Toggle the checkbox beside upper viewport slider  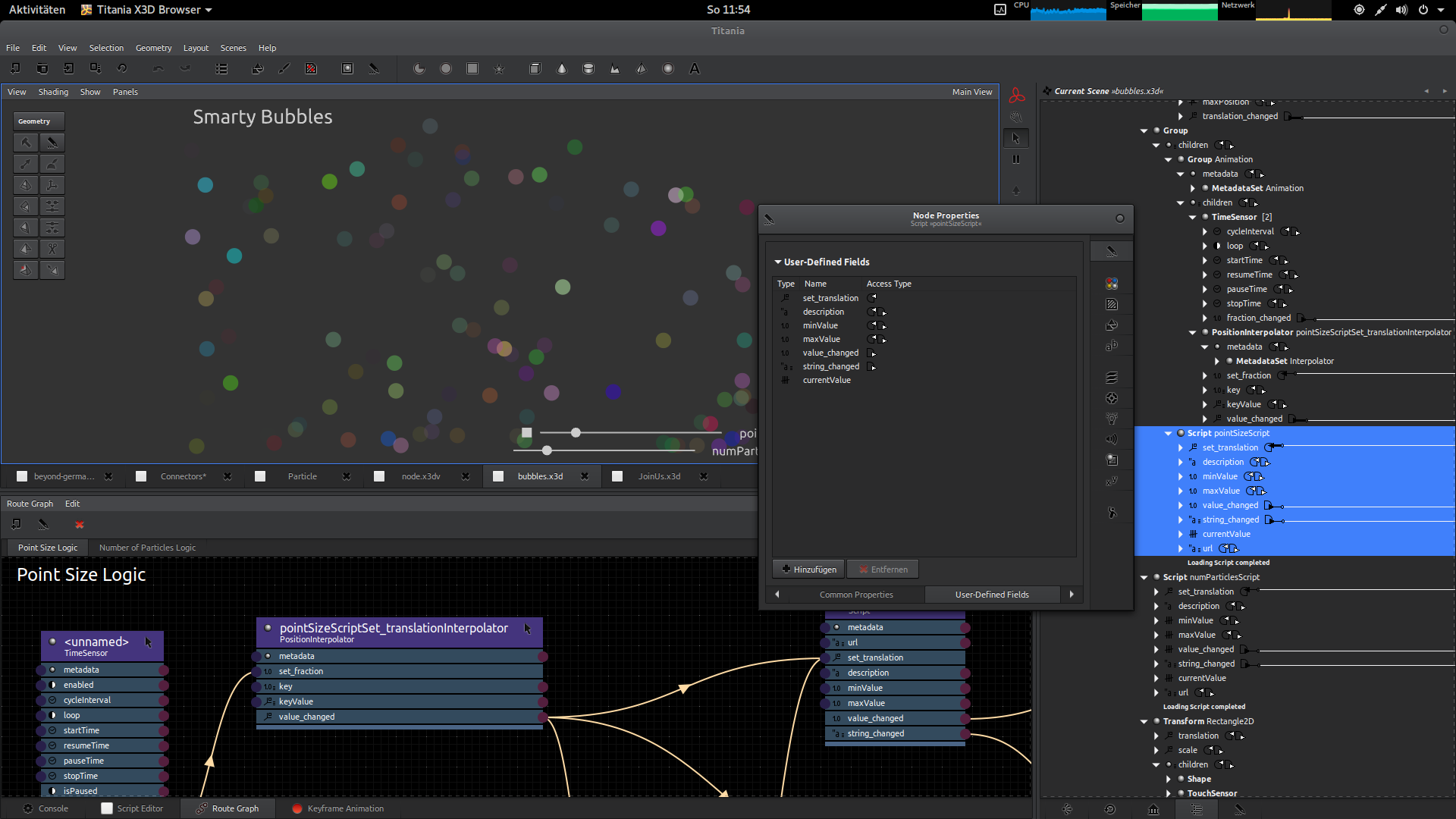point(527,433)
